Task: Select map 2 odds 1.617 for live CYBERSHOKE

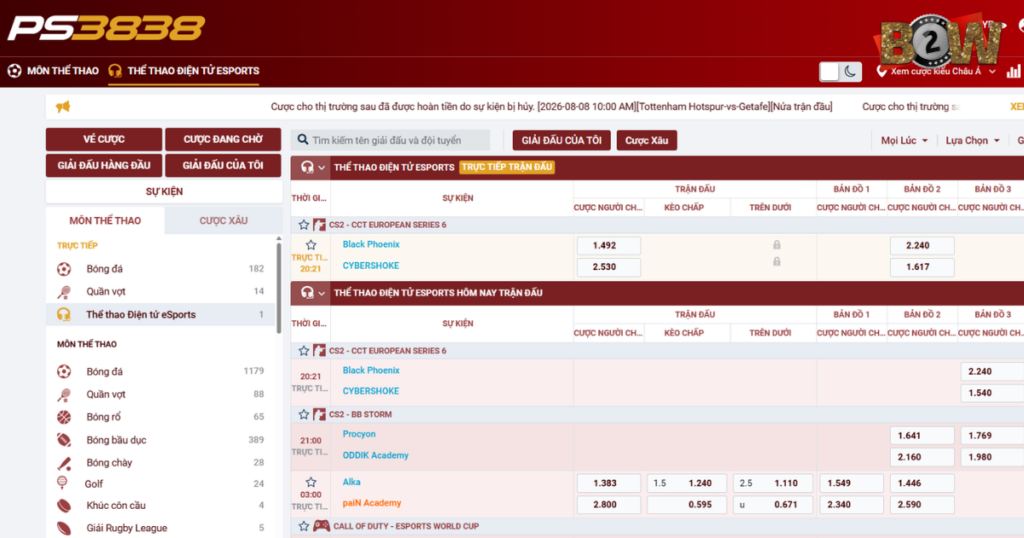Action: tap(922, 267)
